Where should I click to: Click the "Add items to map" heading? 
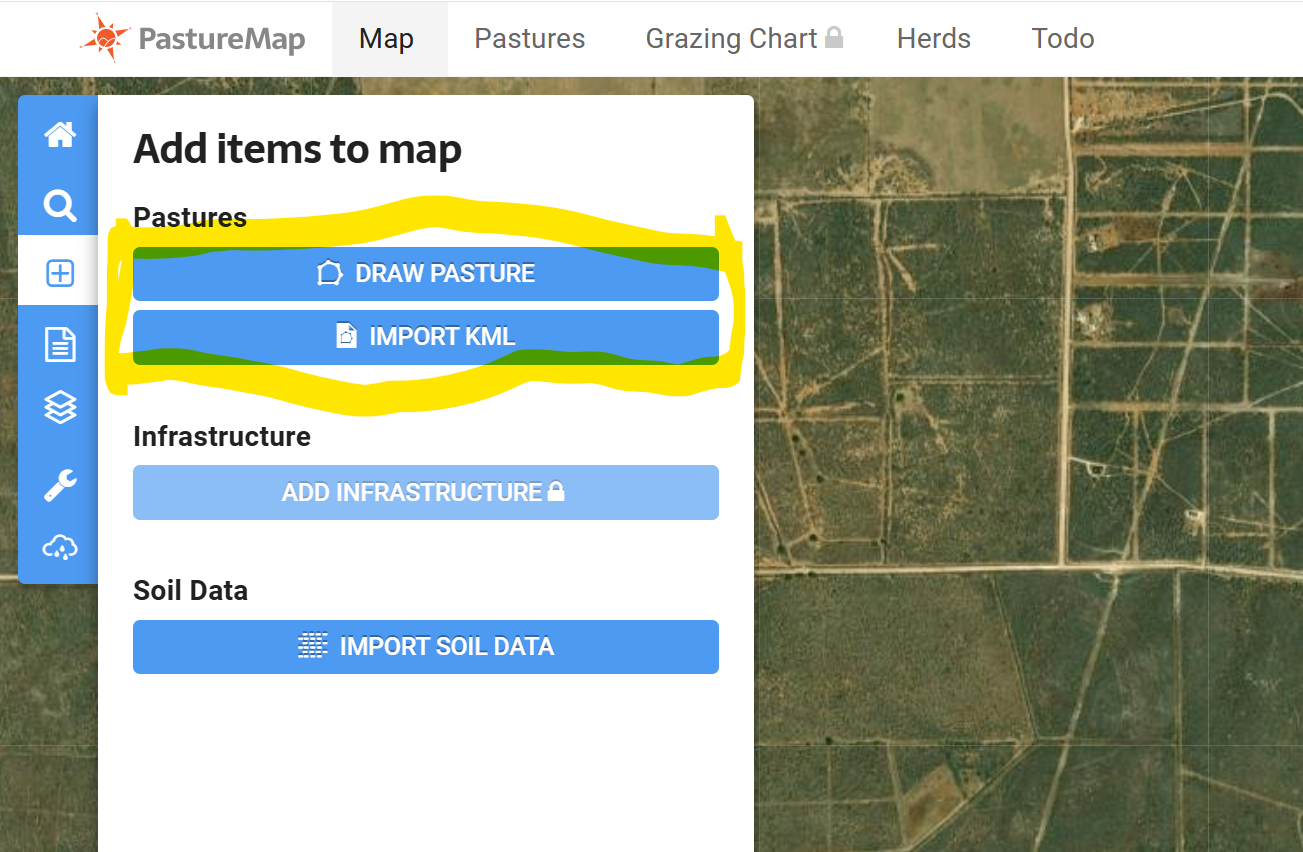tap(298, 150)
